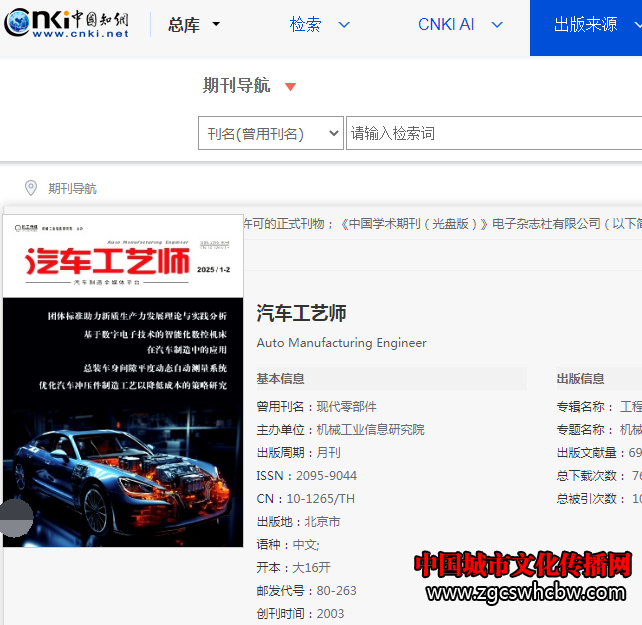Click the chevron arrow beside CNKI AI
This screenshot has height=625, width=642.
point(497,25)
